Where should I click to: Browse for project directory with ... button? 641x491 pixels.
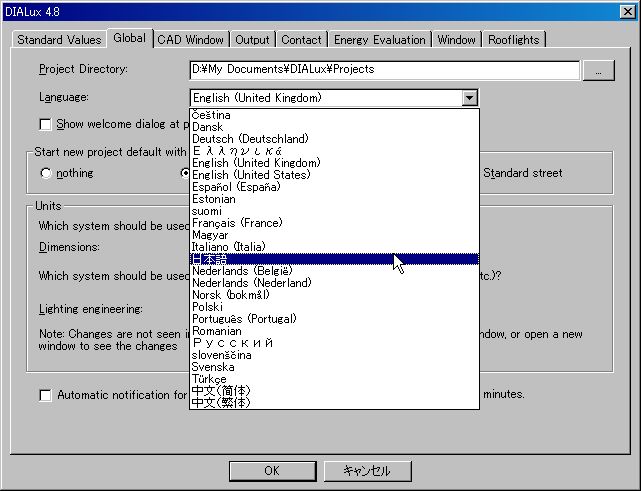click(x=598, y=70)
